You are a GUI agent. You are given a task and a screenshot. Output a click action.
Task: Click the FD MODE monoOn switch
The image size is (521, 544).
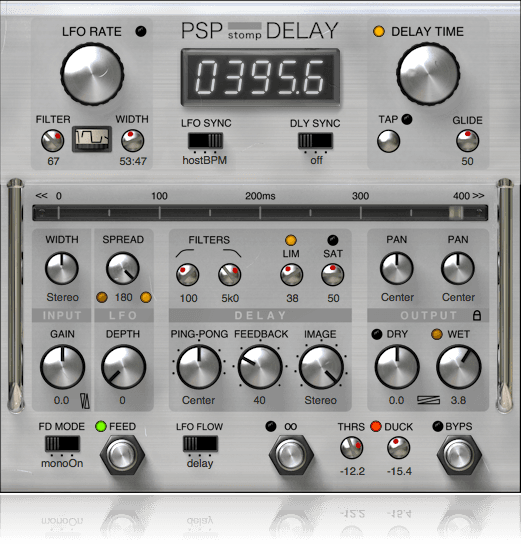62,444
